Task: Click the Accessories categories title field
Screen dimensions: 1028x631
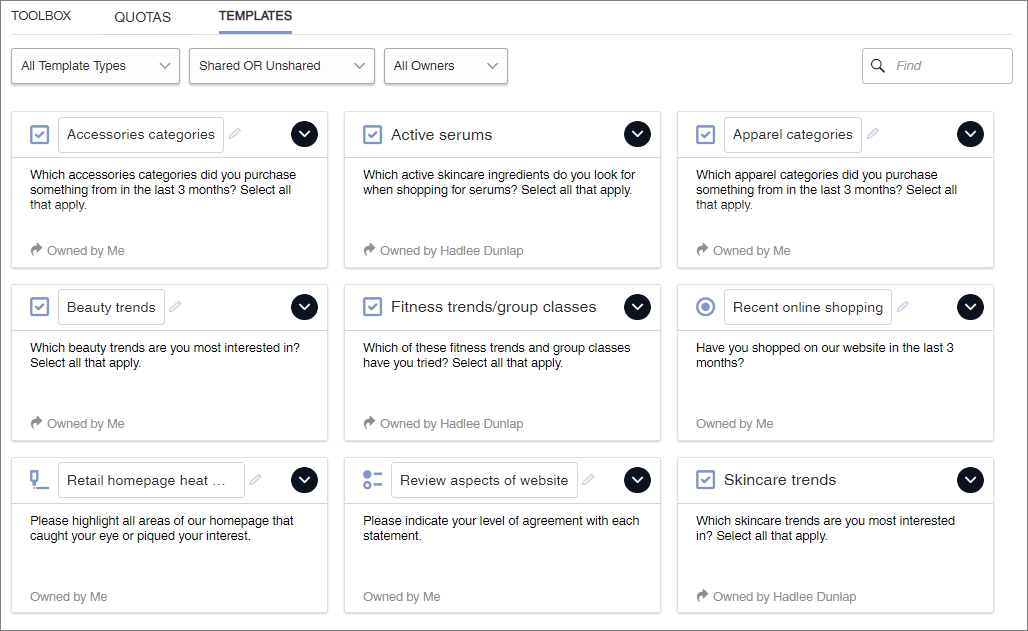Action: [x=141, y=134]
